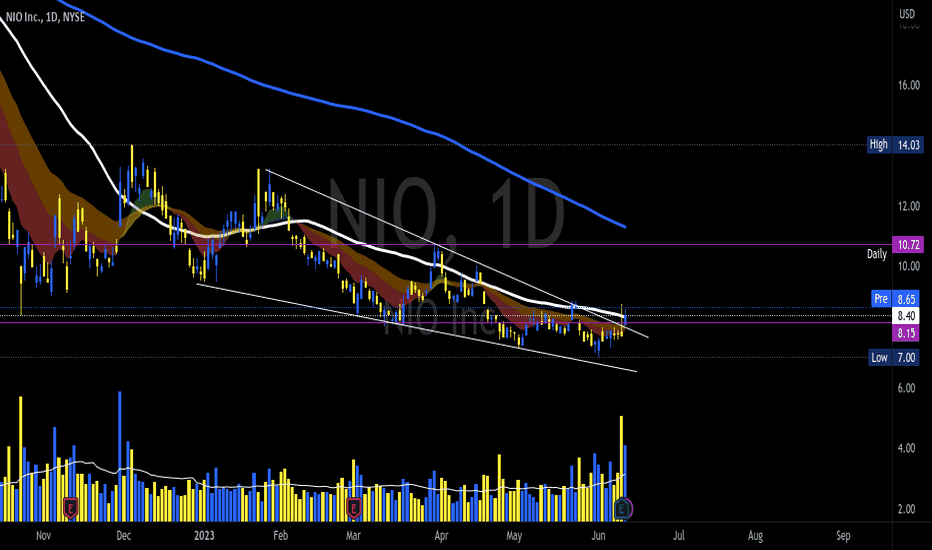Select the purple horizontal line at 8.15
Image resolution: width=932 pixels, height=550 pixels.
point(446,323)
